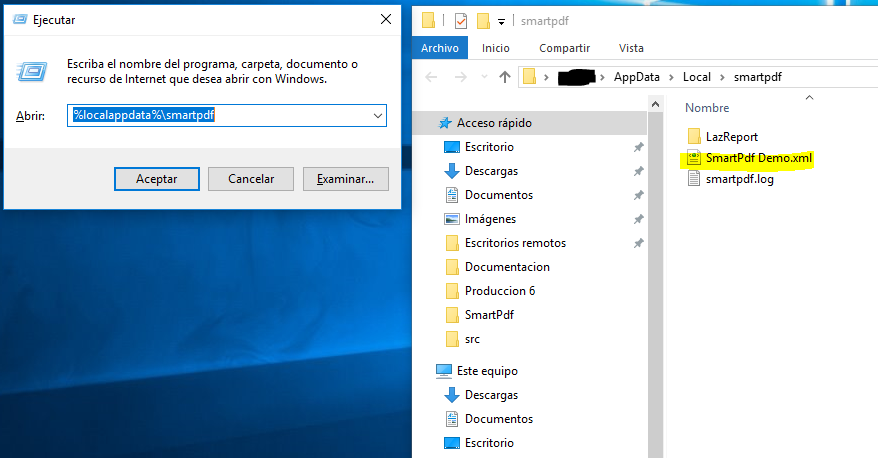Screen dimensions: 878x458
Task: Click the smartpdf.log file icon
Action: click(695, 180)
